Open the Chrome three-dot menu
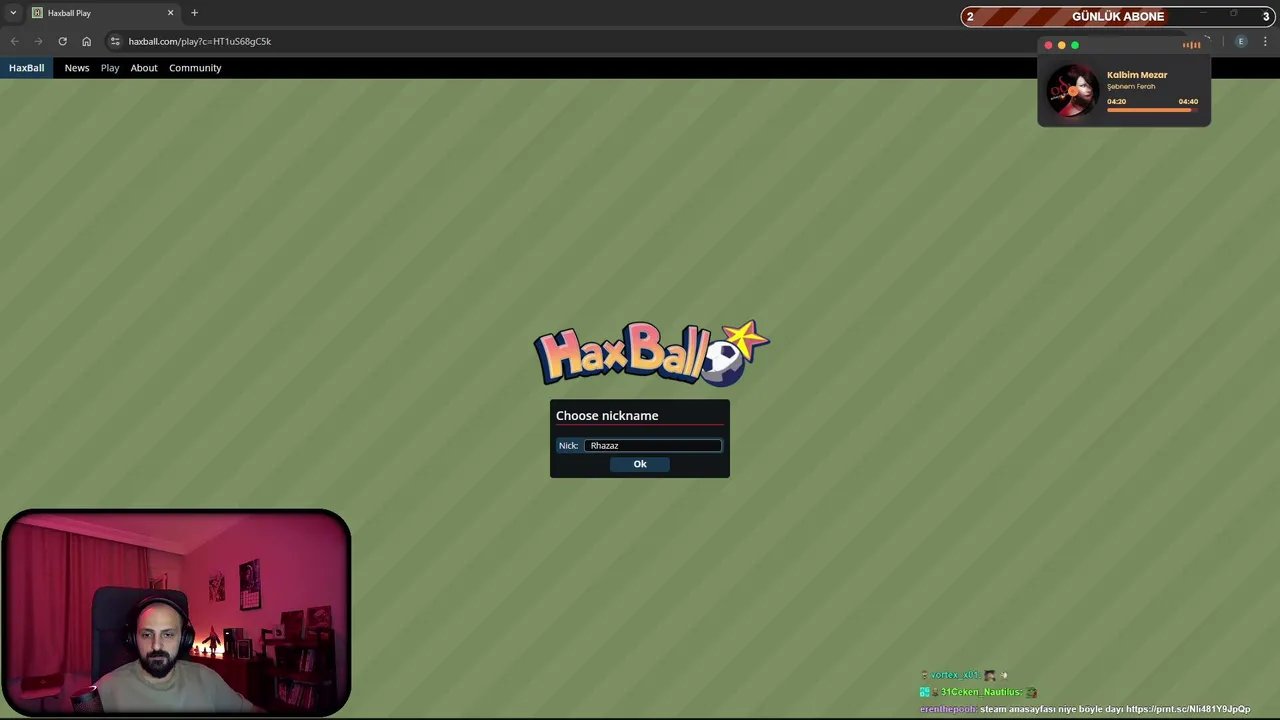Screen dimensions: 1280x720 tap(1265, 41)
